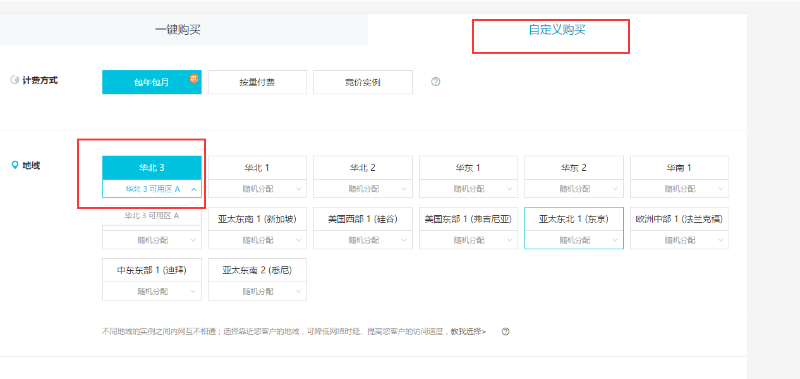Pick 华北 3 可用区 A from the open list
800x379 pixels.
pos(152,216)
